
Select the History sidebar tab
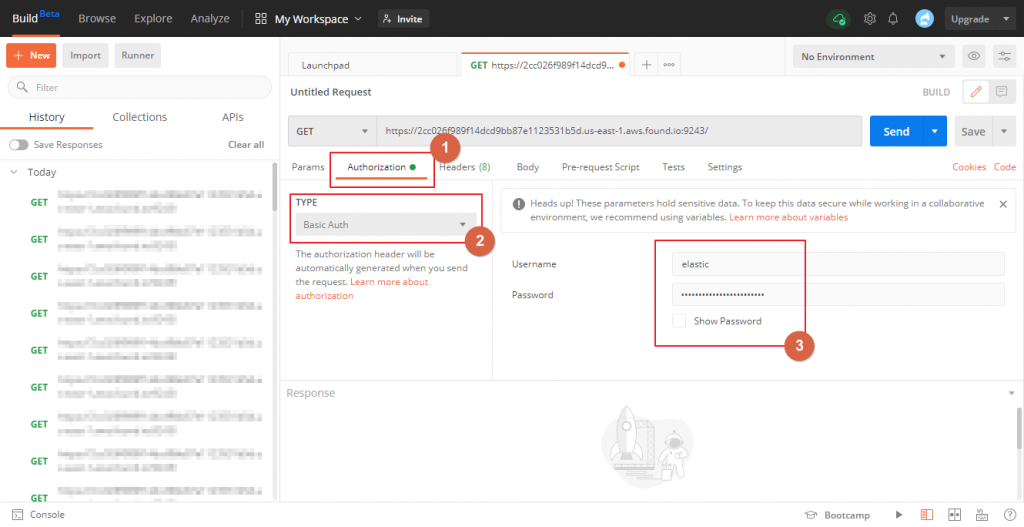[46, 117]
